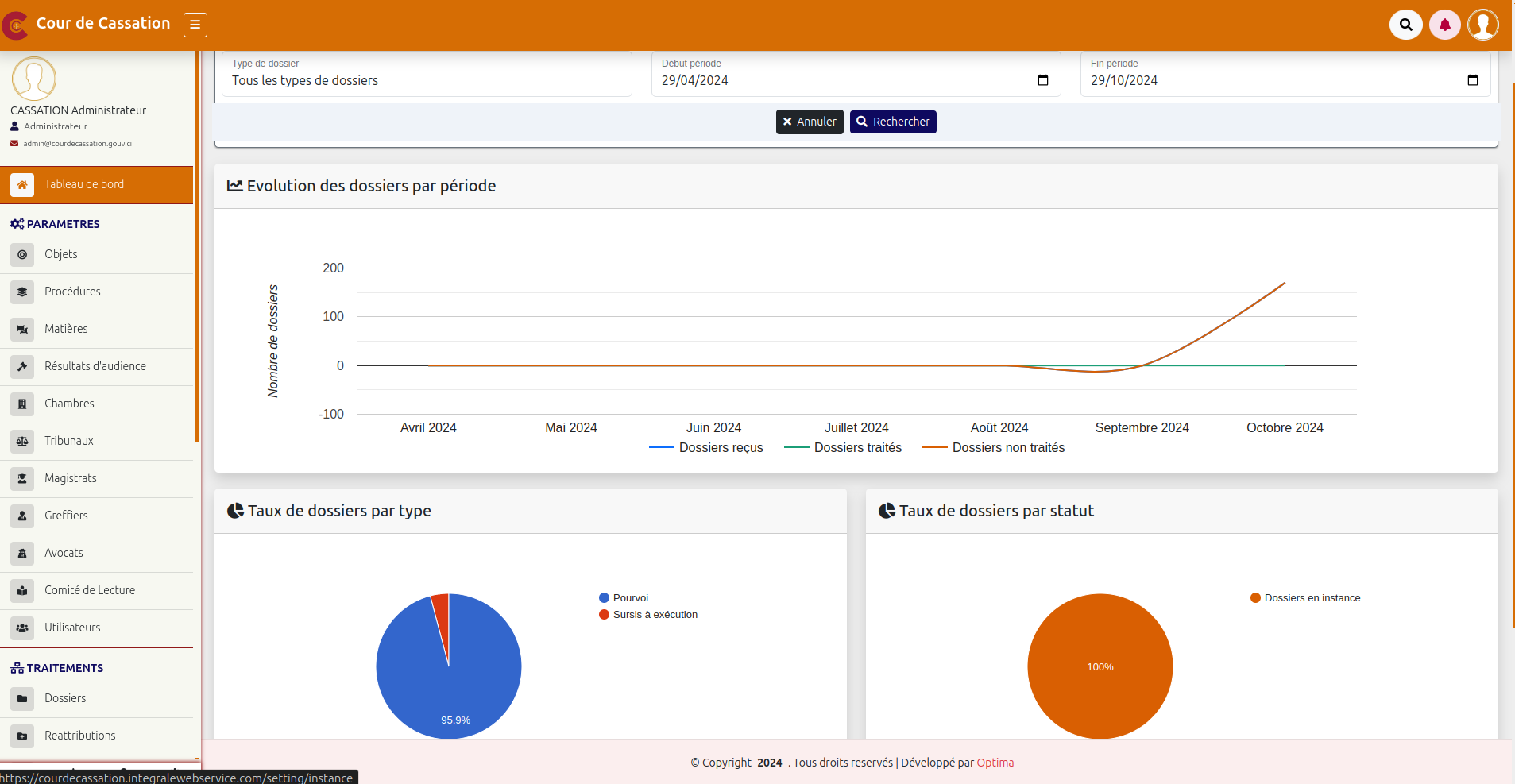Click the Résultats d'audience gavel icon
1515x784 pixels.
(22, 367)
